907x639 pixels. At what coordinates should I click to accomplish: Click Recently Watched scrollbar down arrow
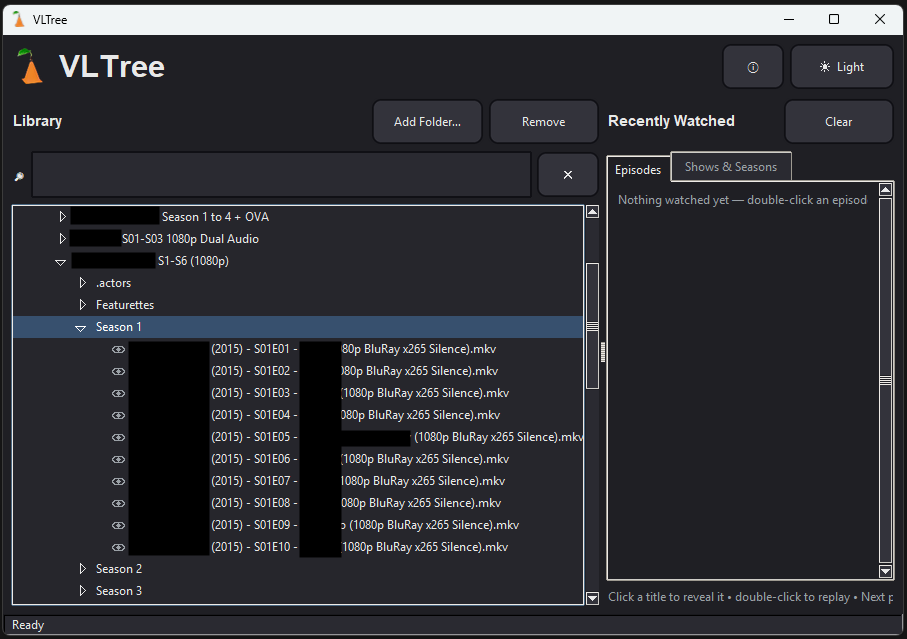(x=885, y=571)
